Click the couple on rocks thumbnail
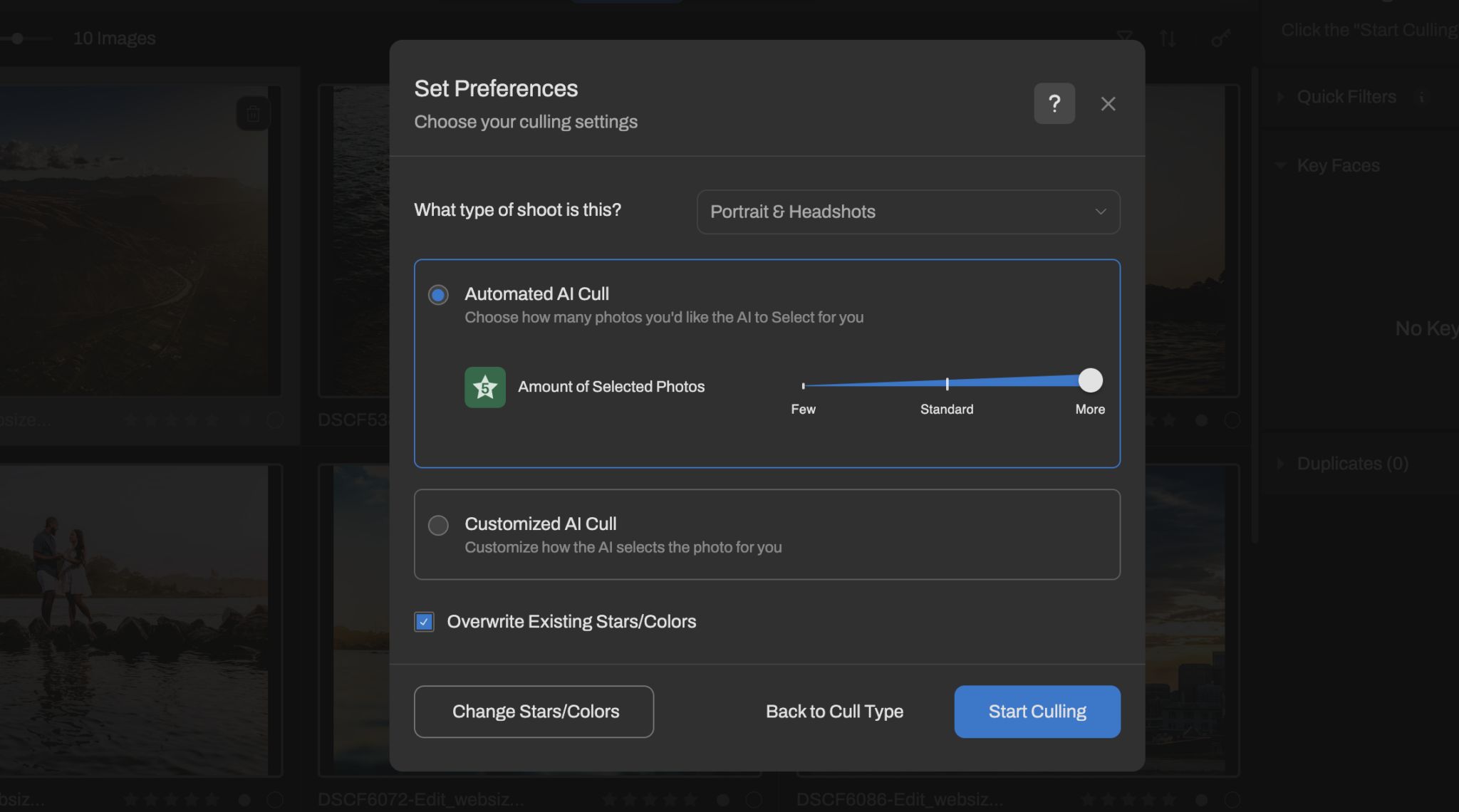 (x=135, y=620)
